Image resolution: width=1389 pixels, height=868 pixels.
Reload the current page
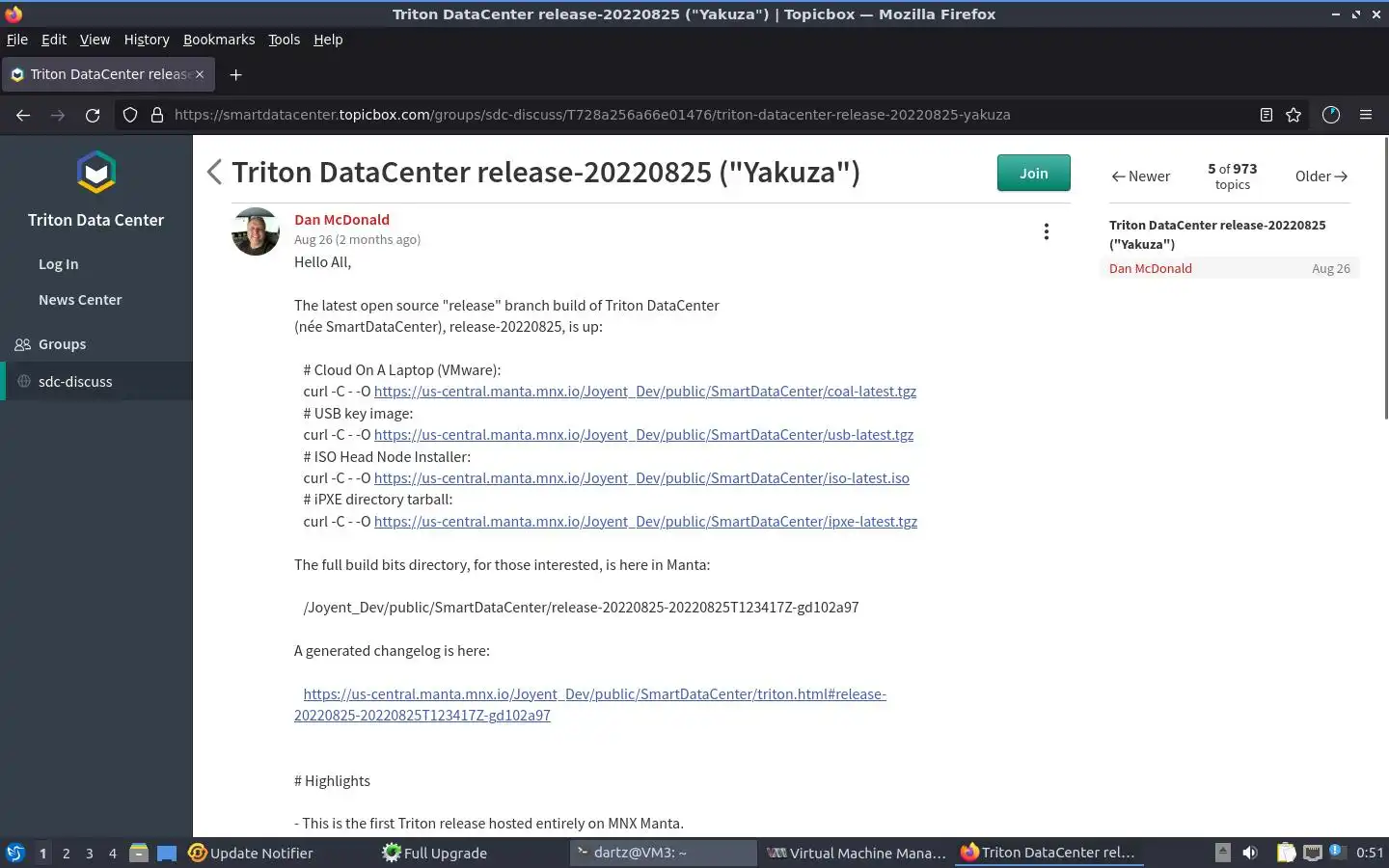pyautogui.click(x=93, y=115)
